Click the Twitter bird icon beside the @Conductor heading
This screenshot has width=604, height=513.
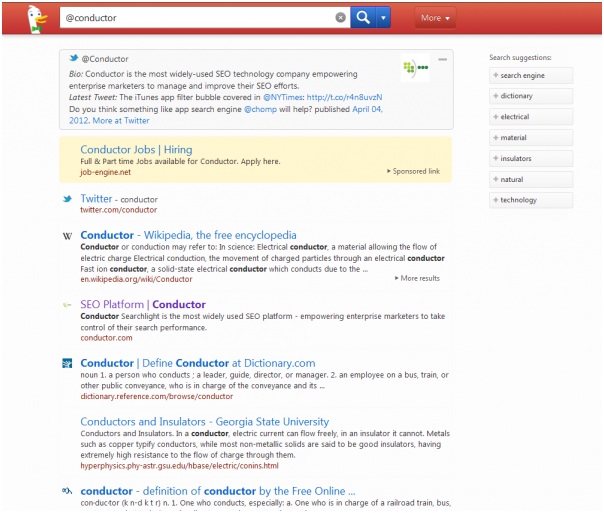point(73,59)
